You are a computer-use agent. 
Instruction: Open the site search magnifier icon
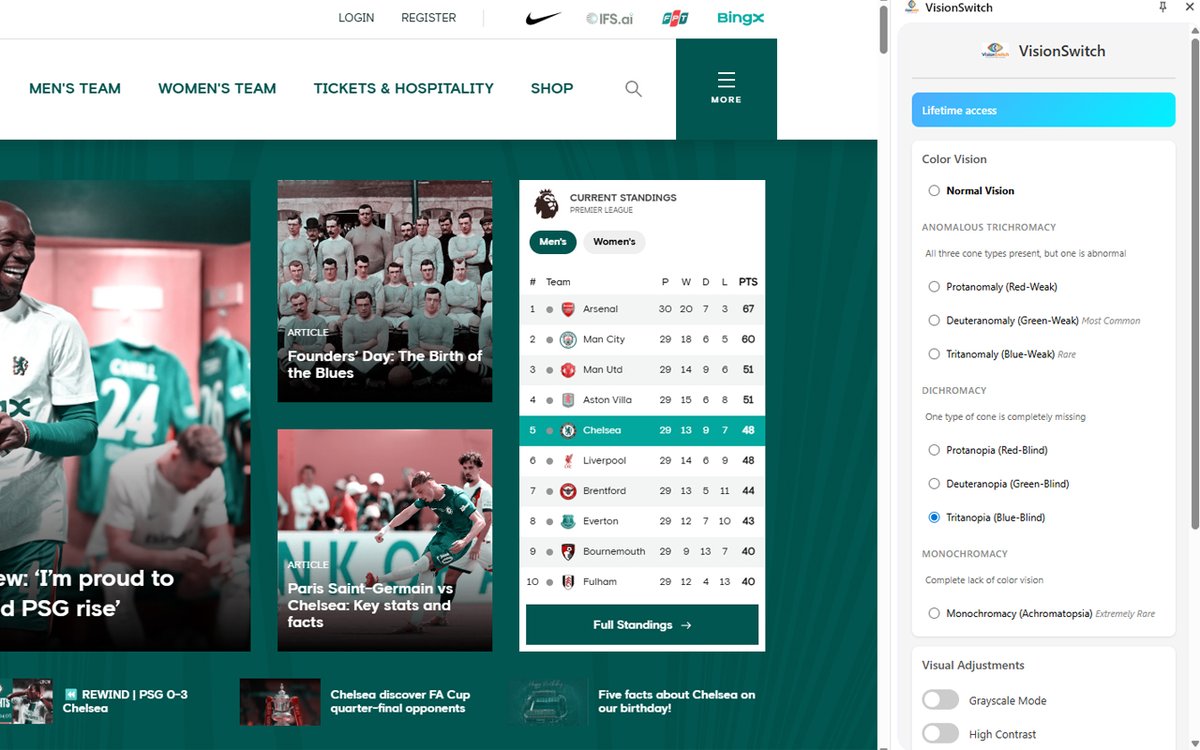pyautogui.click(x=633, y=88)
